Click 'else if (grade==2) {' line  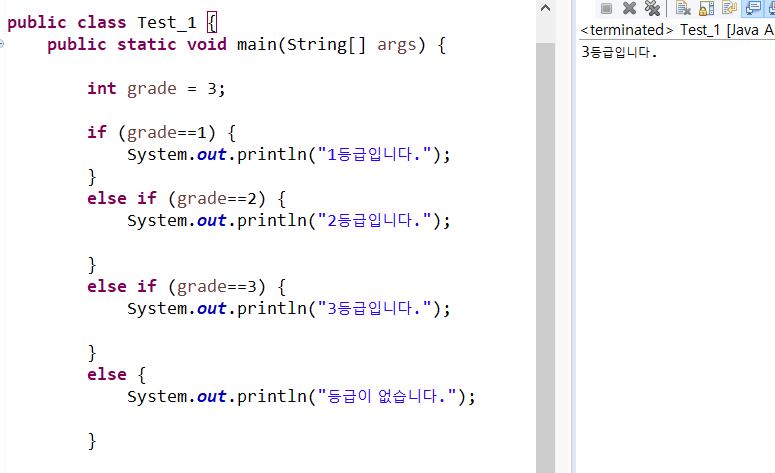[x=187, y=199]
